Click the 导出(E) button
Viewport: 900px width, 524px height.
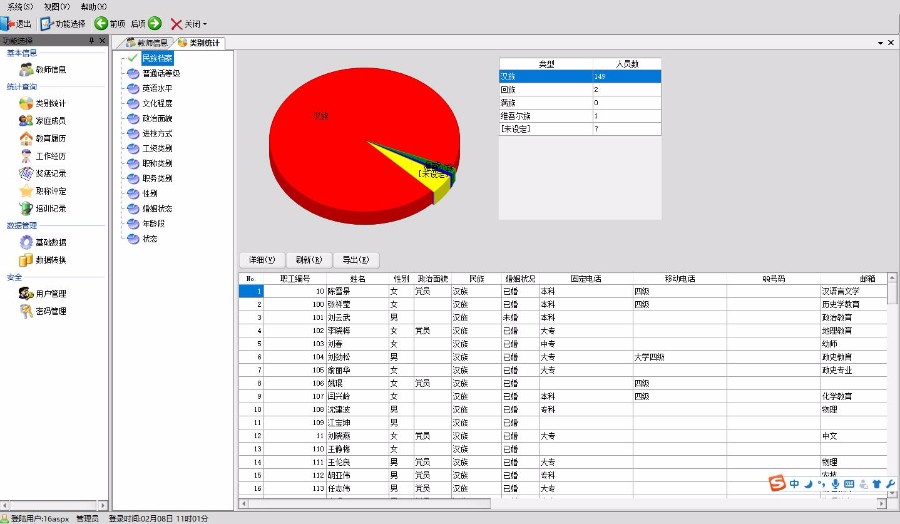[x=356, y=260]
